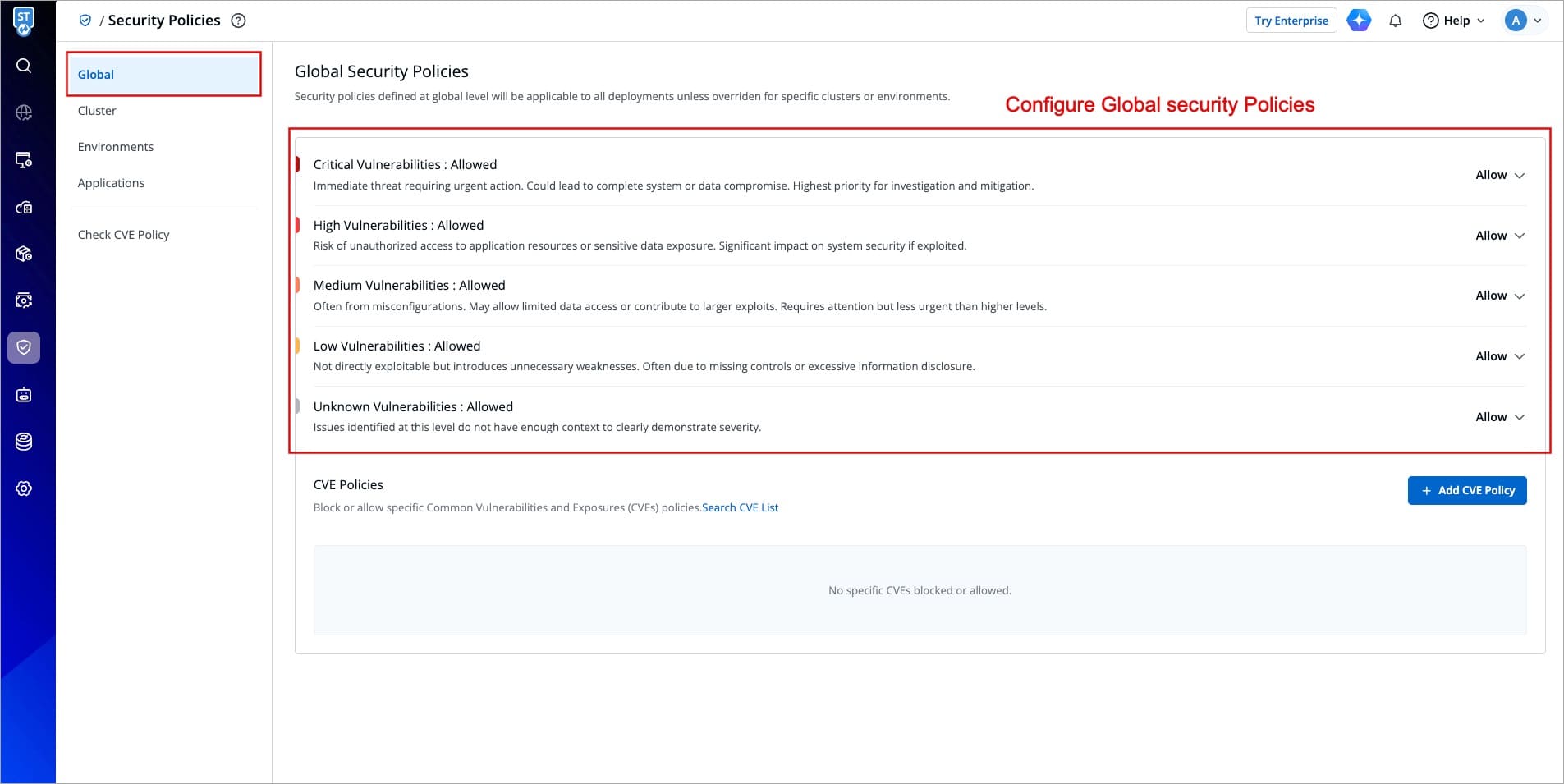This screenshot has width=1564, height=784.
Task: Open search from the left sidebar magnifier icon
Action: [24, 66]
